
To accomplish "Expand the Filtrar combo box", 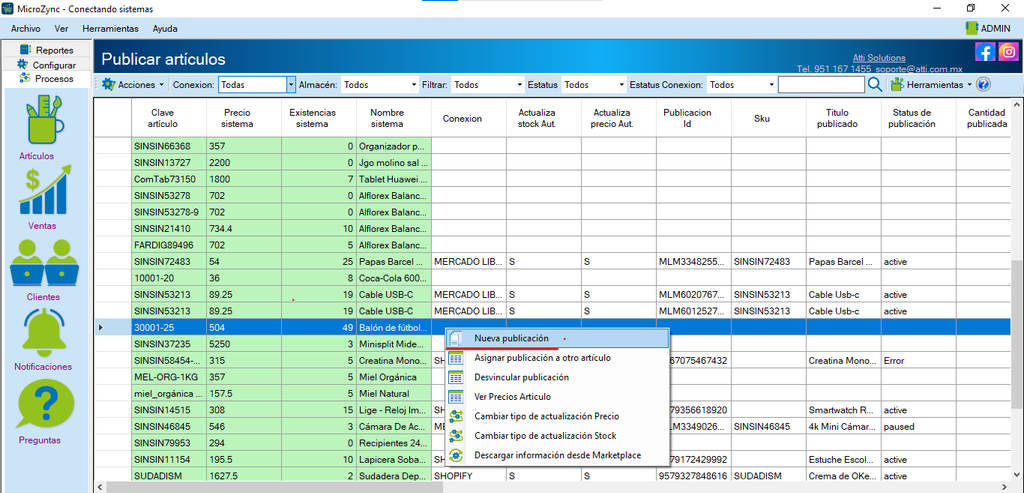I will click(520, 85).
